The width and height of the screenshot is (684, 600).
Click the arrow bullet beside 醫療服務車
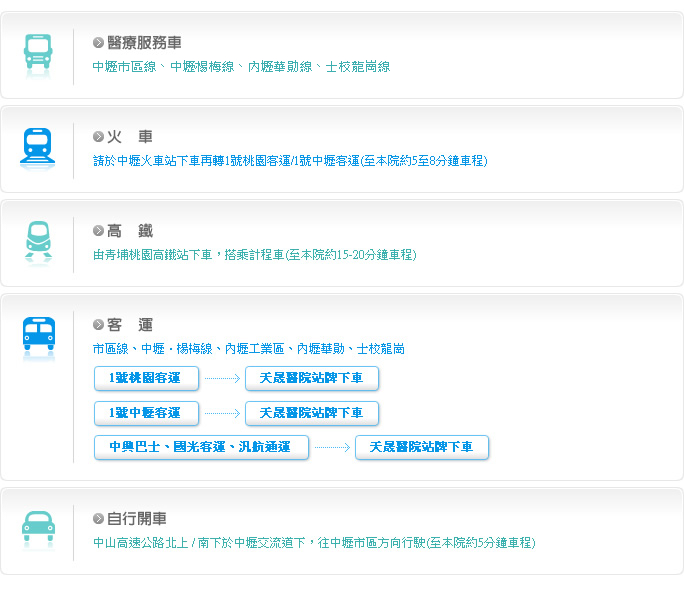(x=98, y=43)
